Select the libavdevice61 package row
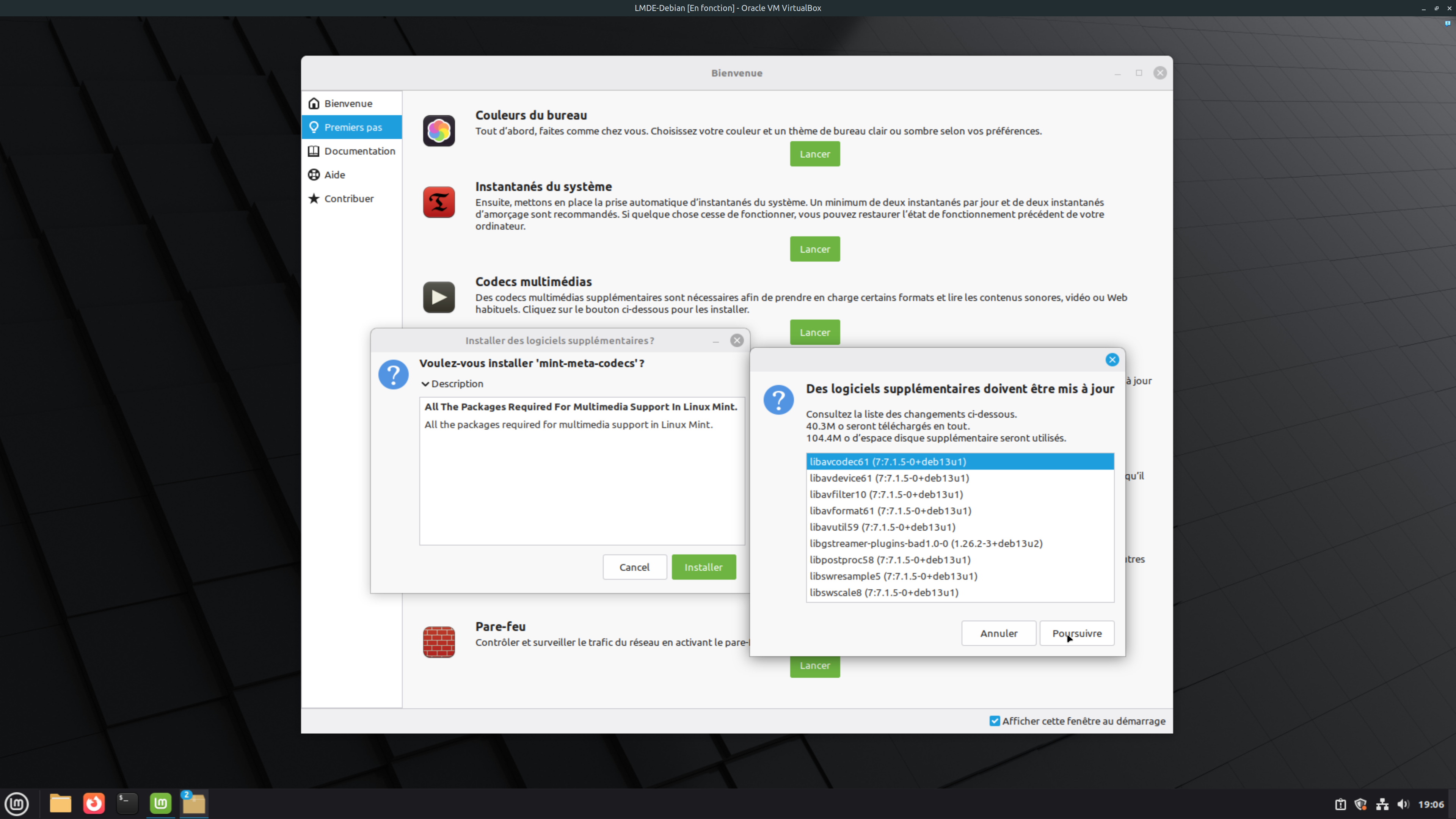 coord(960,478)
